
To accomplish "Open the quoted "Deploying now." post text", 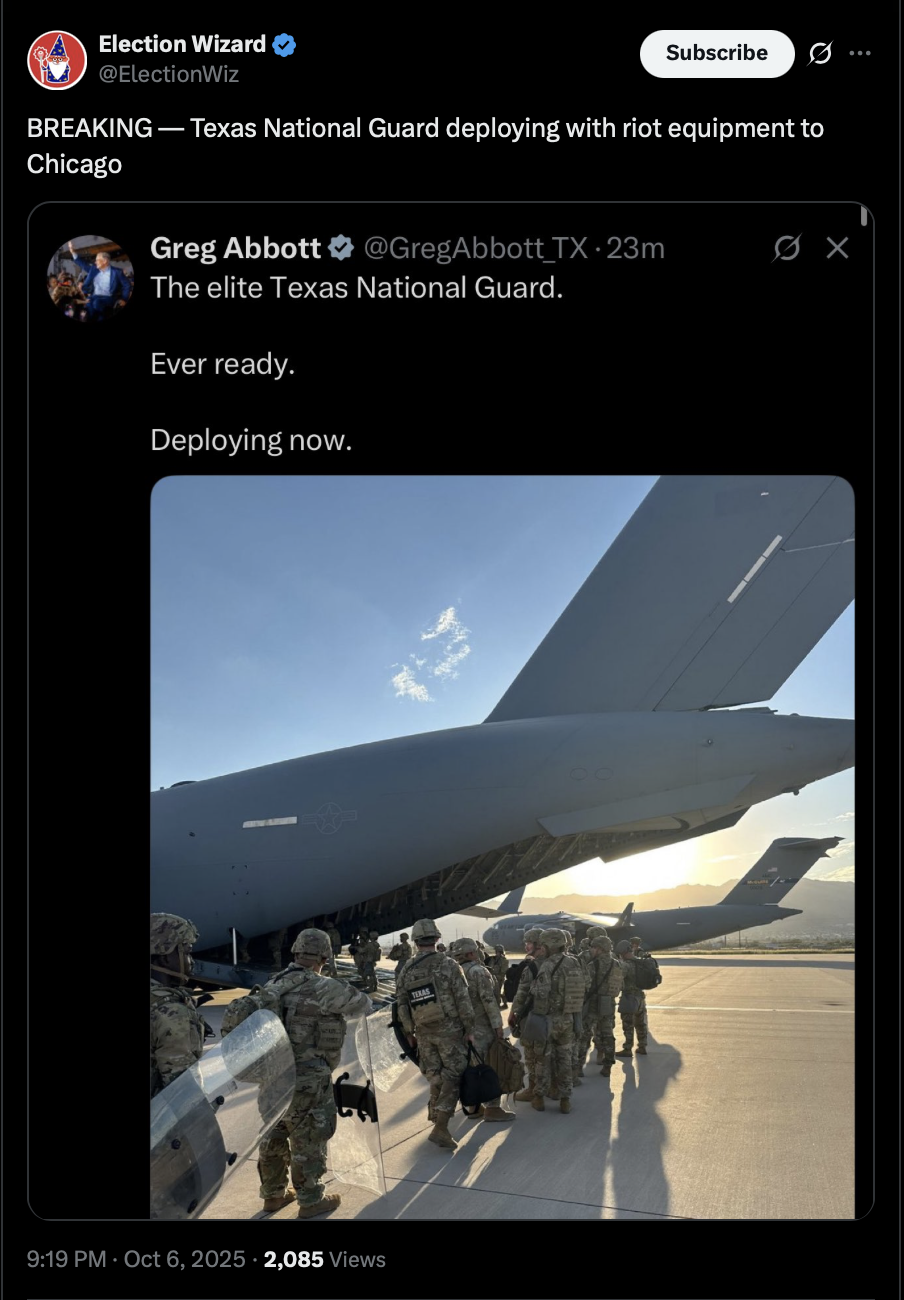I will (251, 440).
